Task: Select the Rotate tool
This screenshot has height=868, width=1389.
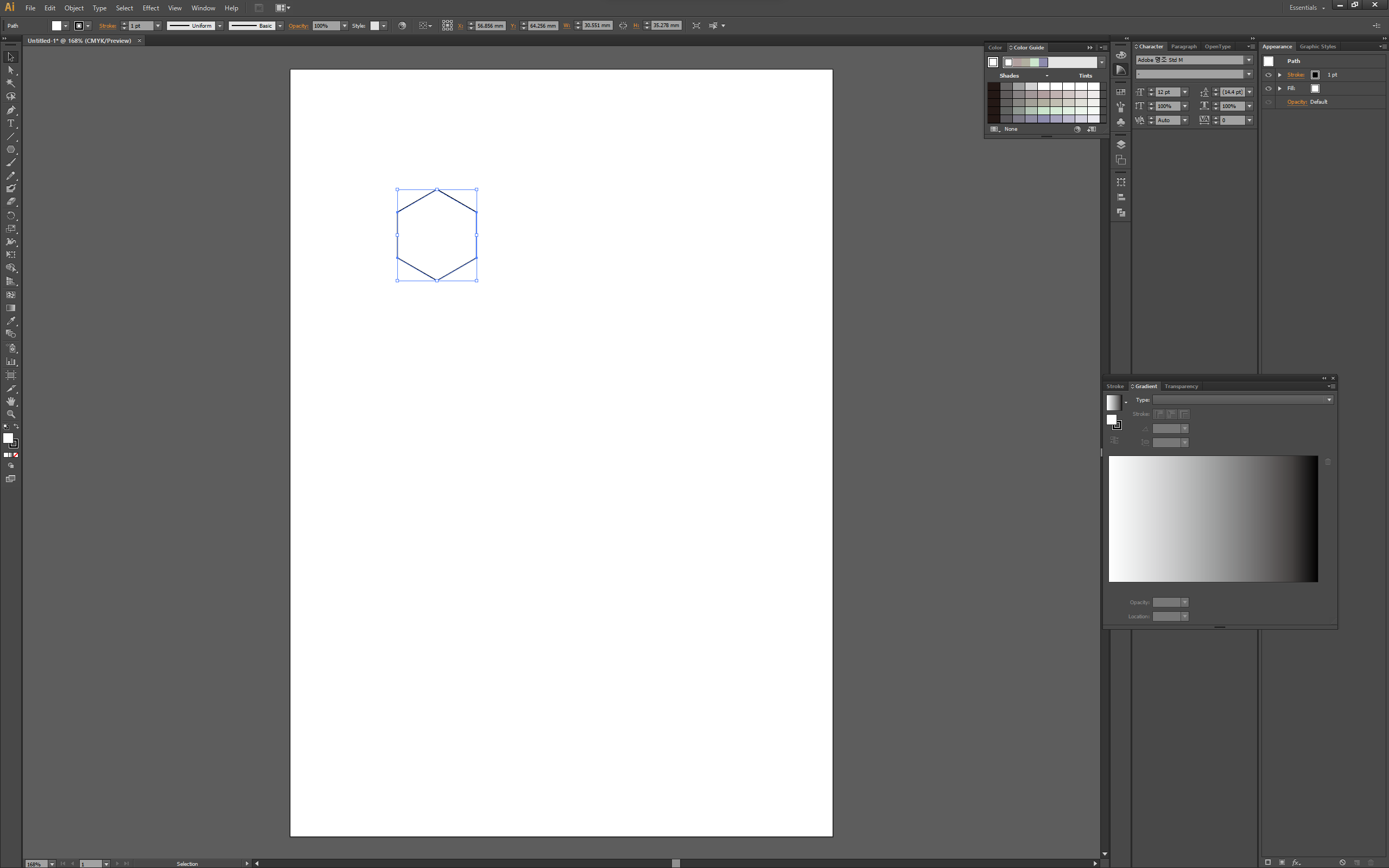Action: 10,216
